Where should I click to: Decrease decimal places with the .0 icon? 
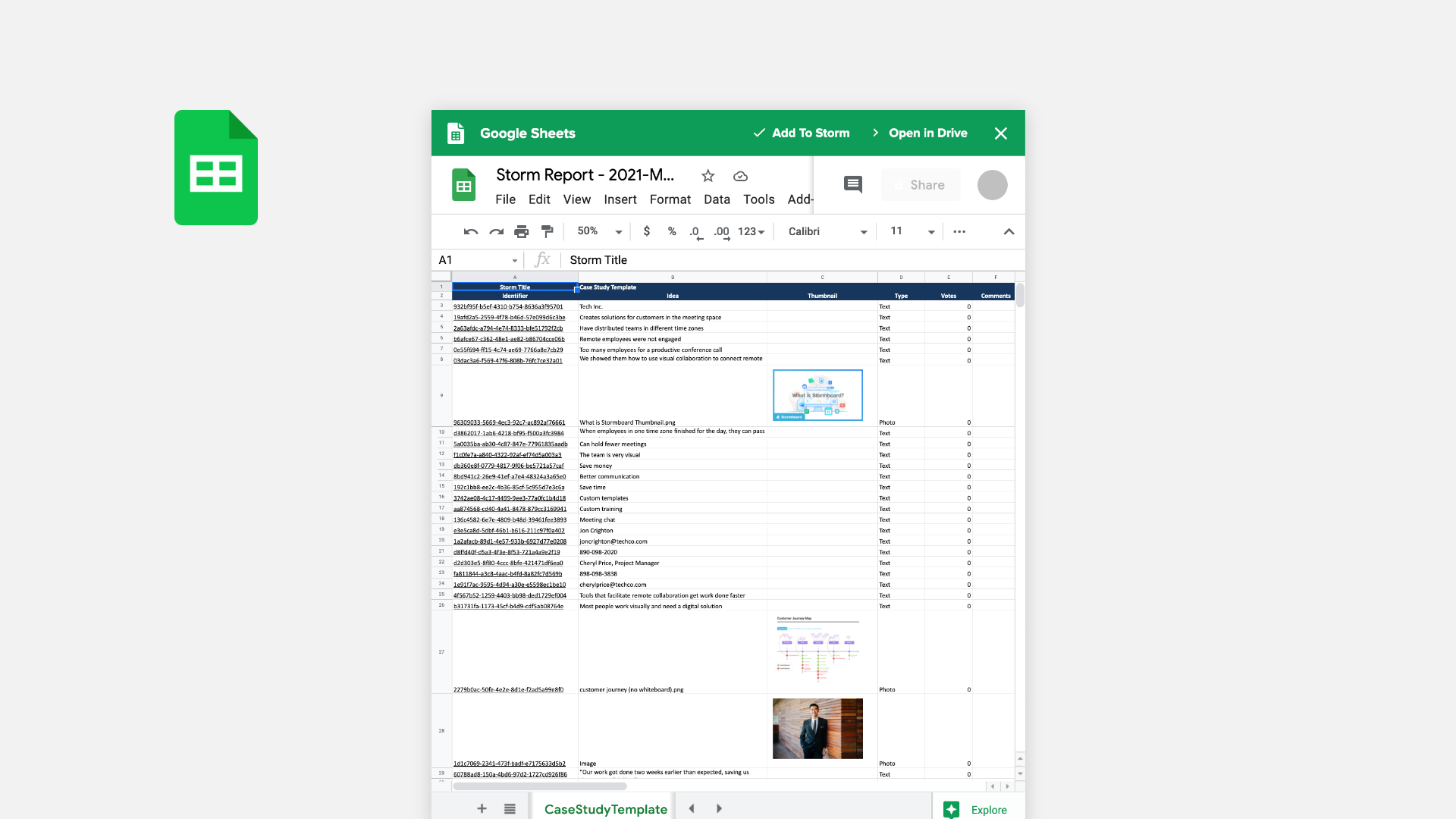pyautogui.click(x=695, y=232)
